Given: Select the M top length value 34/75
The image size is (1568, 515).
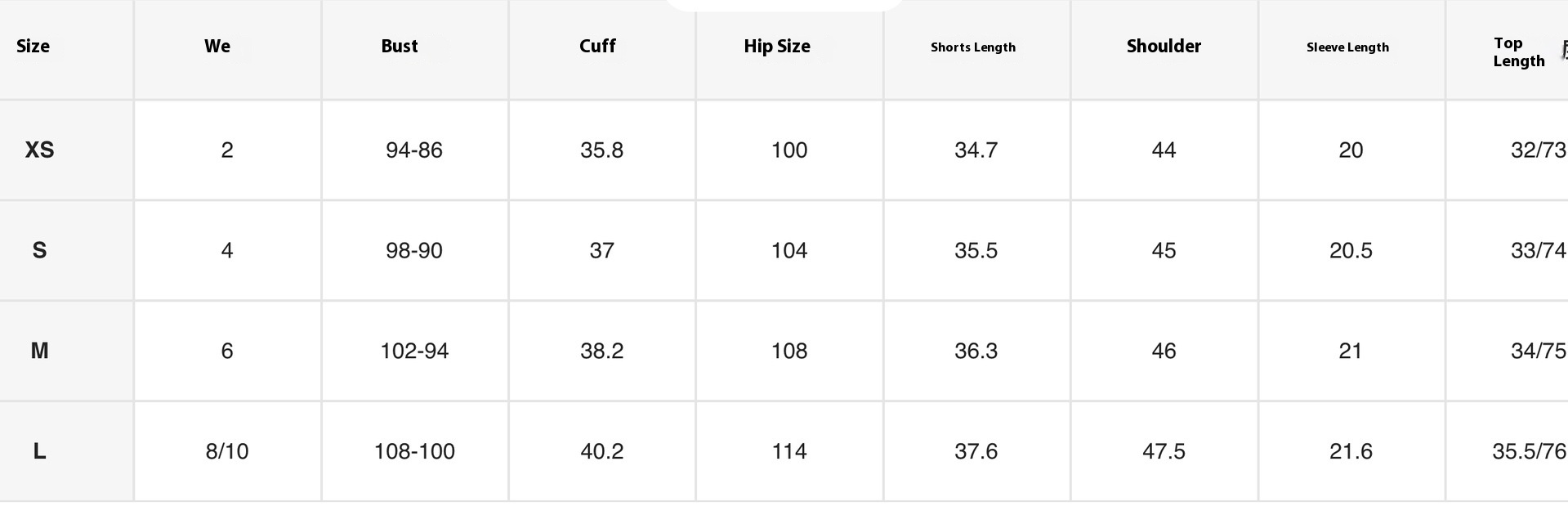Looking at the screenshot, I should 1538,352.
